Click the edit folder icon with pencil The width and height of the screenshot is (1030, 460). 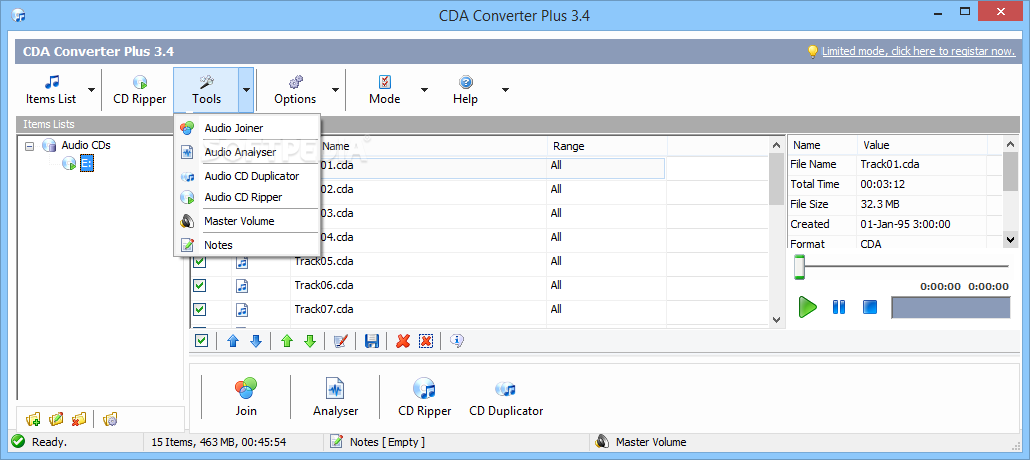coord(56,419)
